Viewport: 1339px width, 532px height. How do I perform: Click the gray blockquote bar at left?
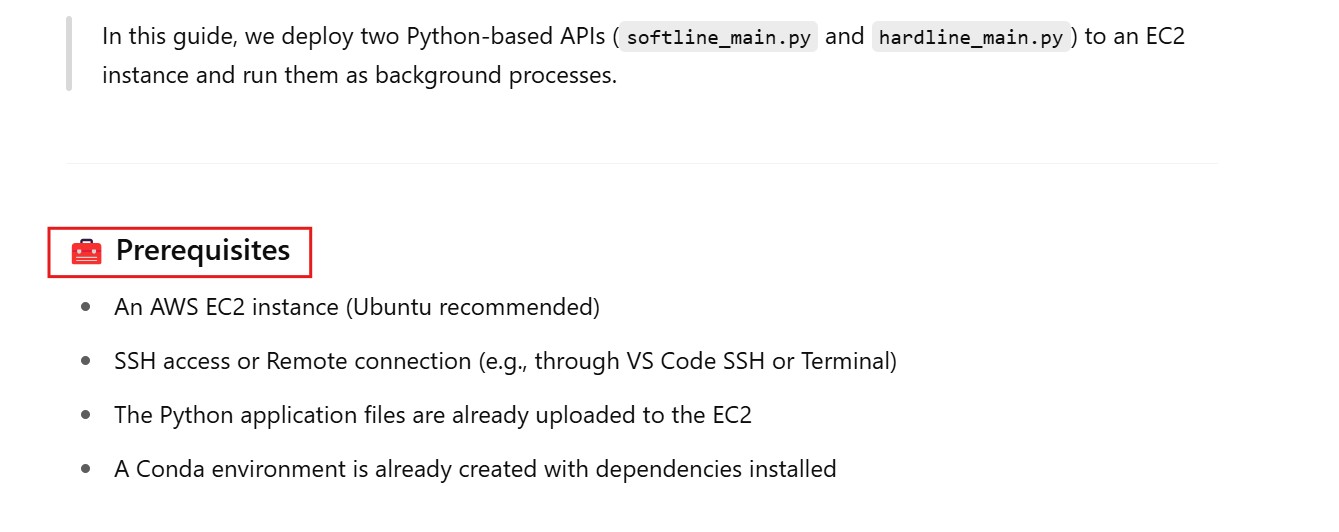tap(69, 55)
